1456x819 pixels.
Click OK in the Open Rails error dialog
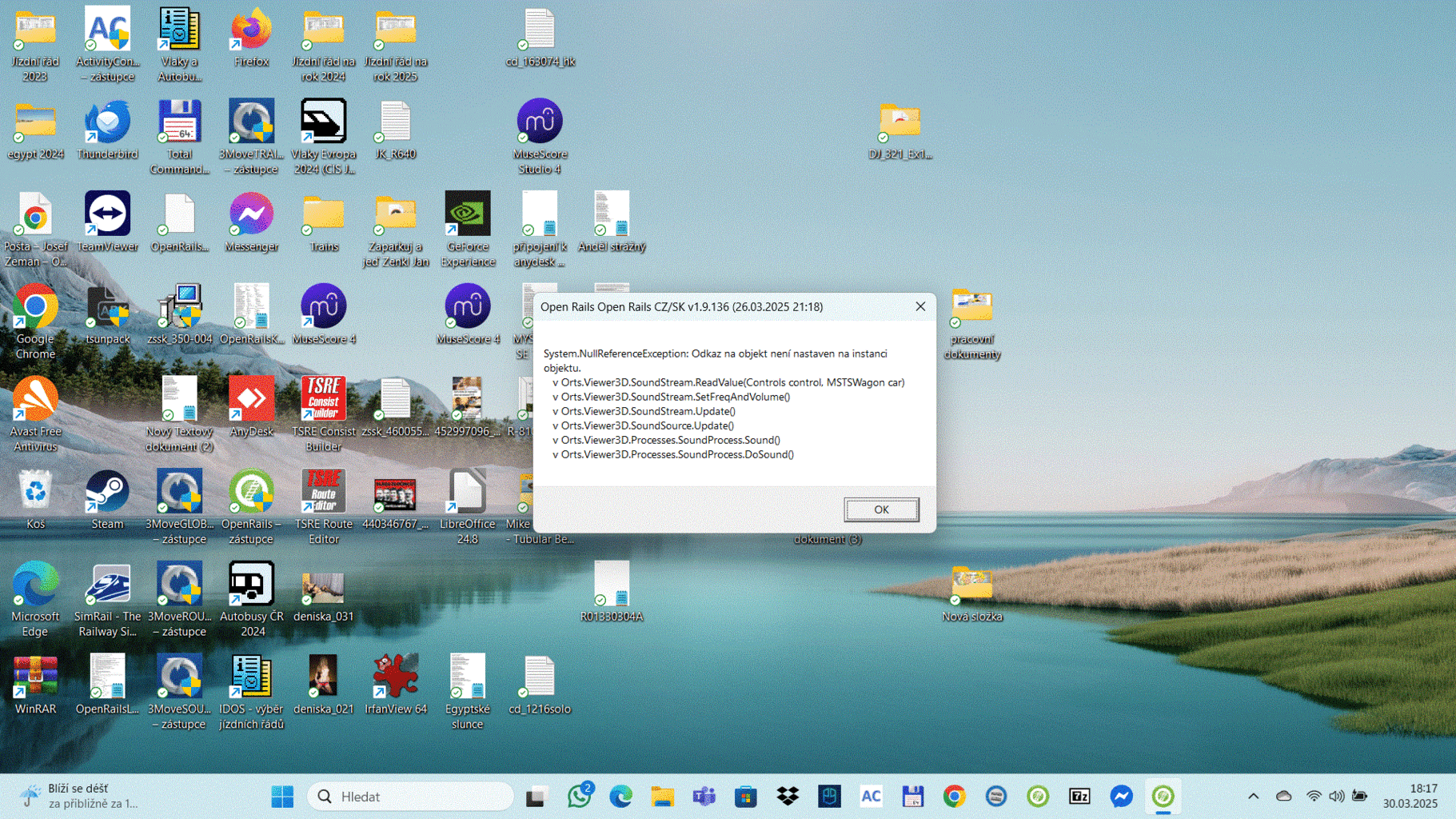(881, 509)
